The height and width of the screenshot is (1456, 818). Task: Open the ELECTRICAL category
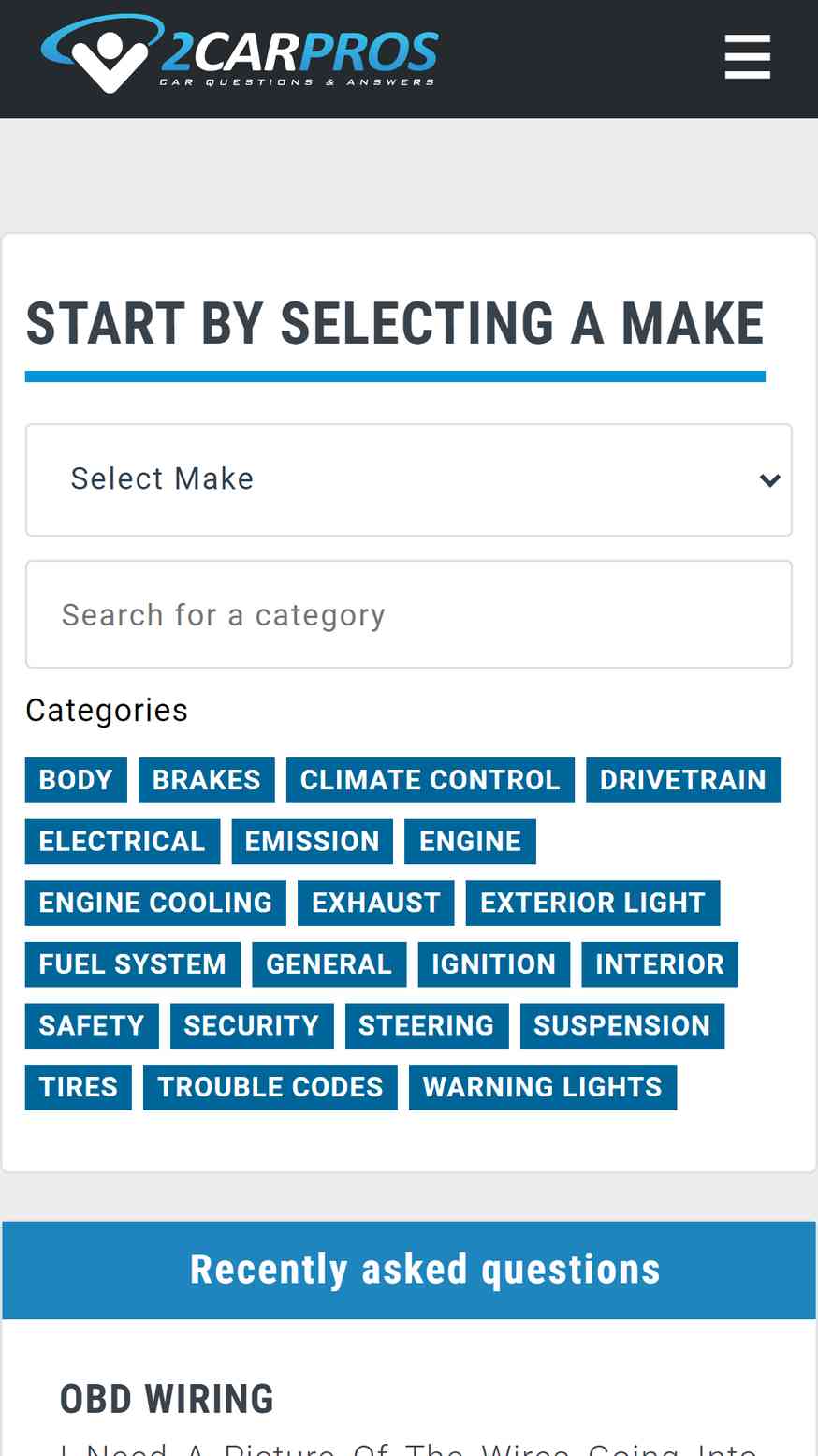[123, 842]
